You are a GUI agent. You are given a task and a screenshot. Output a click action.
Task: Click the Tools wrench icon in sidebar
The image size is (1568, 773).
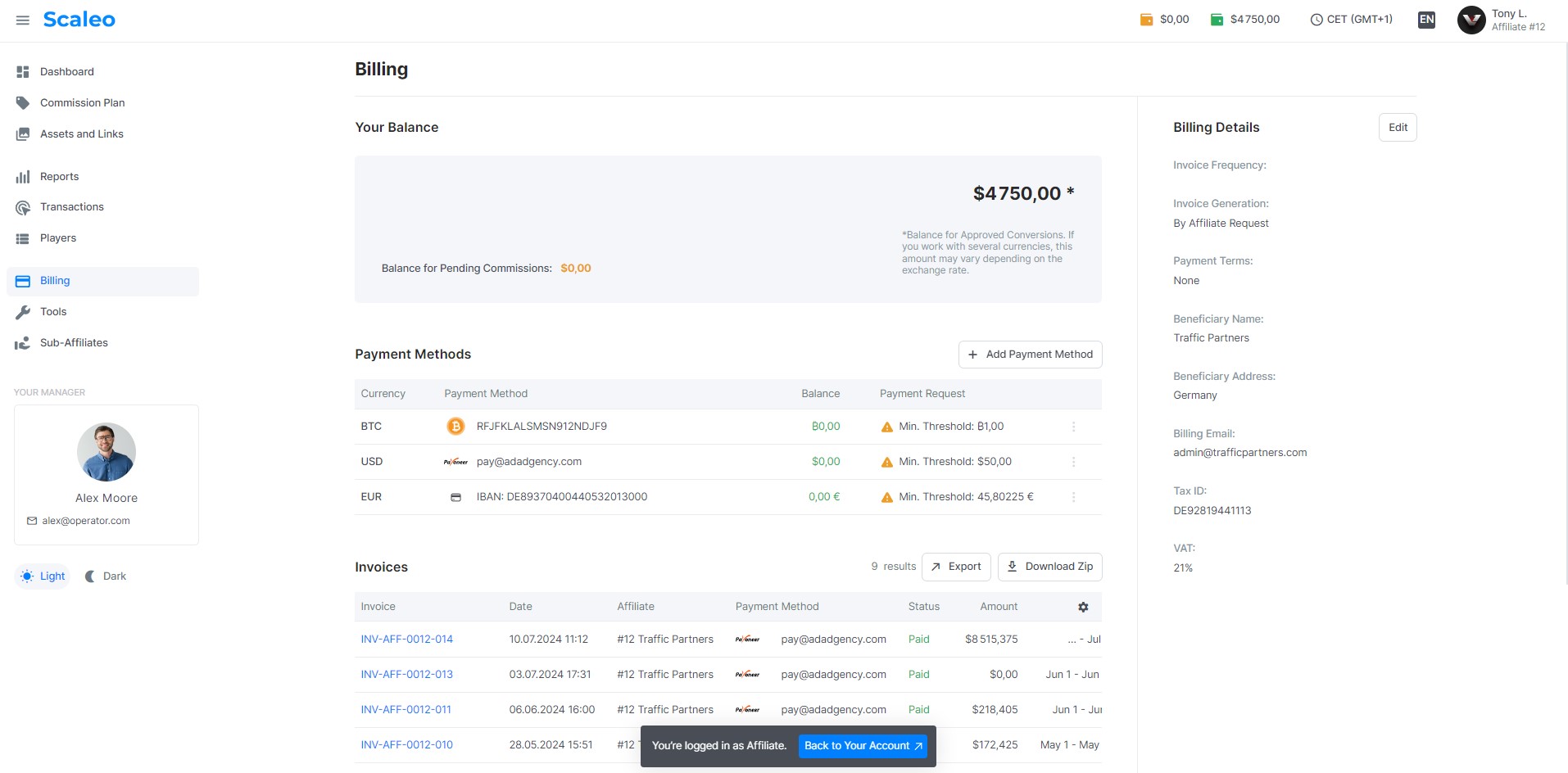23,312
